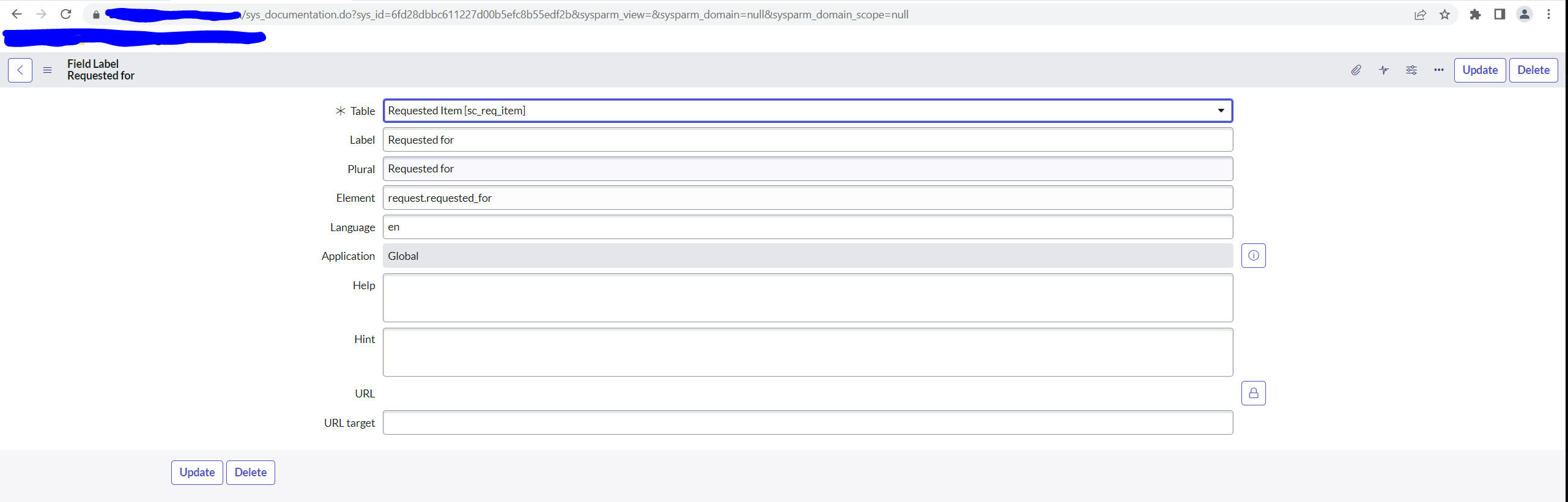Open the browser profile avatar
The image size is (1568, 502).
click(1524, 15)
